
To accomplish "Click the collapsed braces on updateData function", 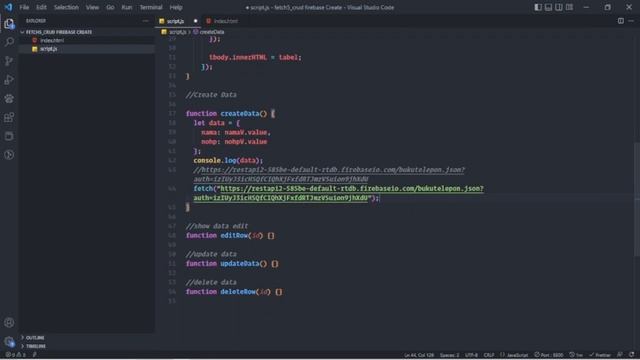I will [x=275, y=264].
